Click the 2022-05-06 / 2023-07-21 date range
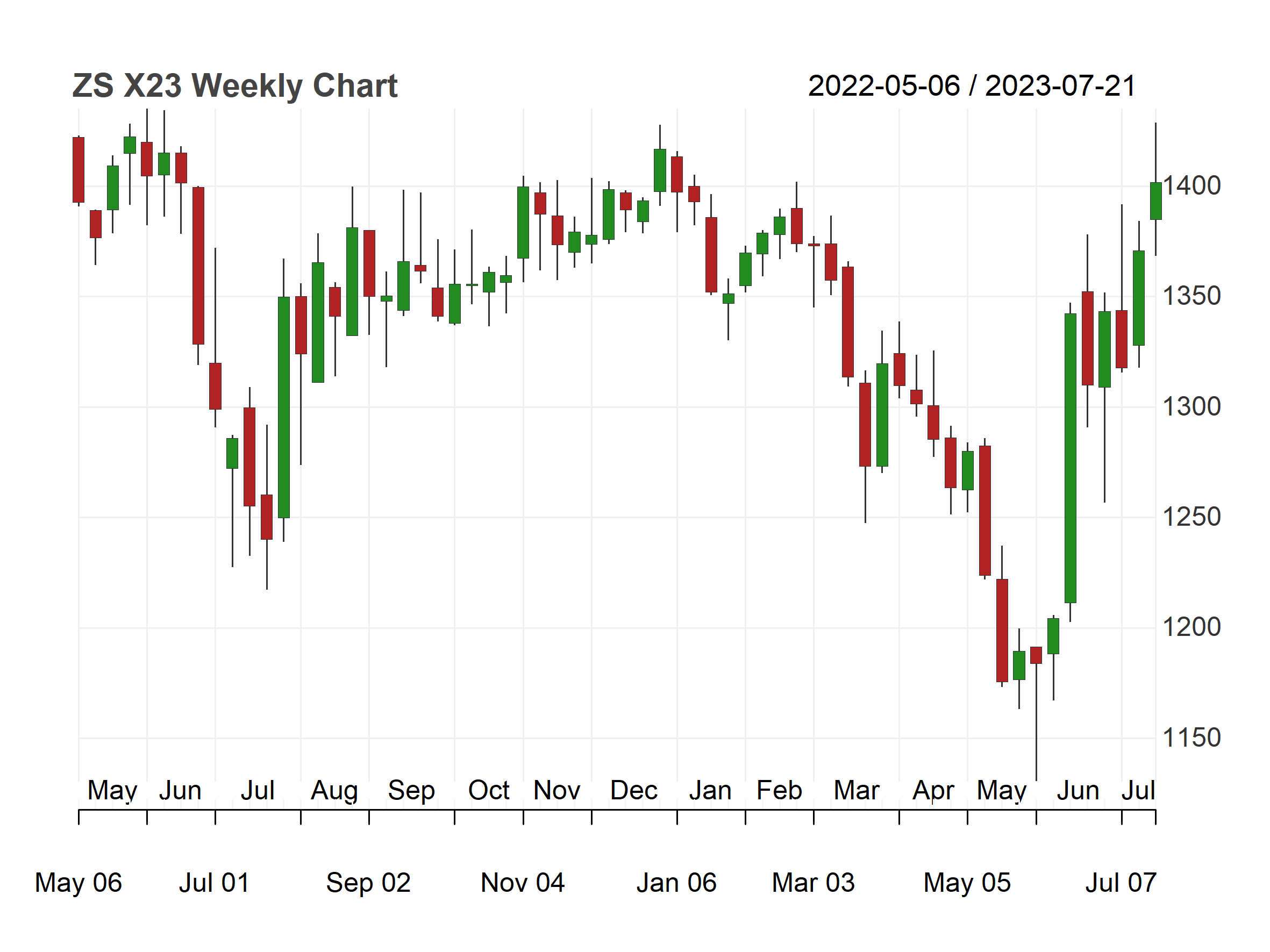 (972, 86)
